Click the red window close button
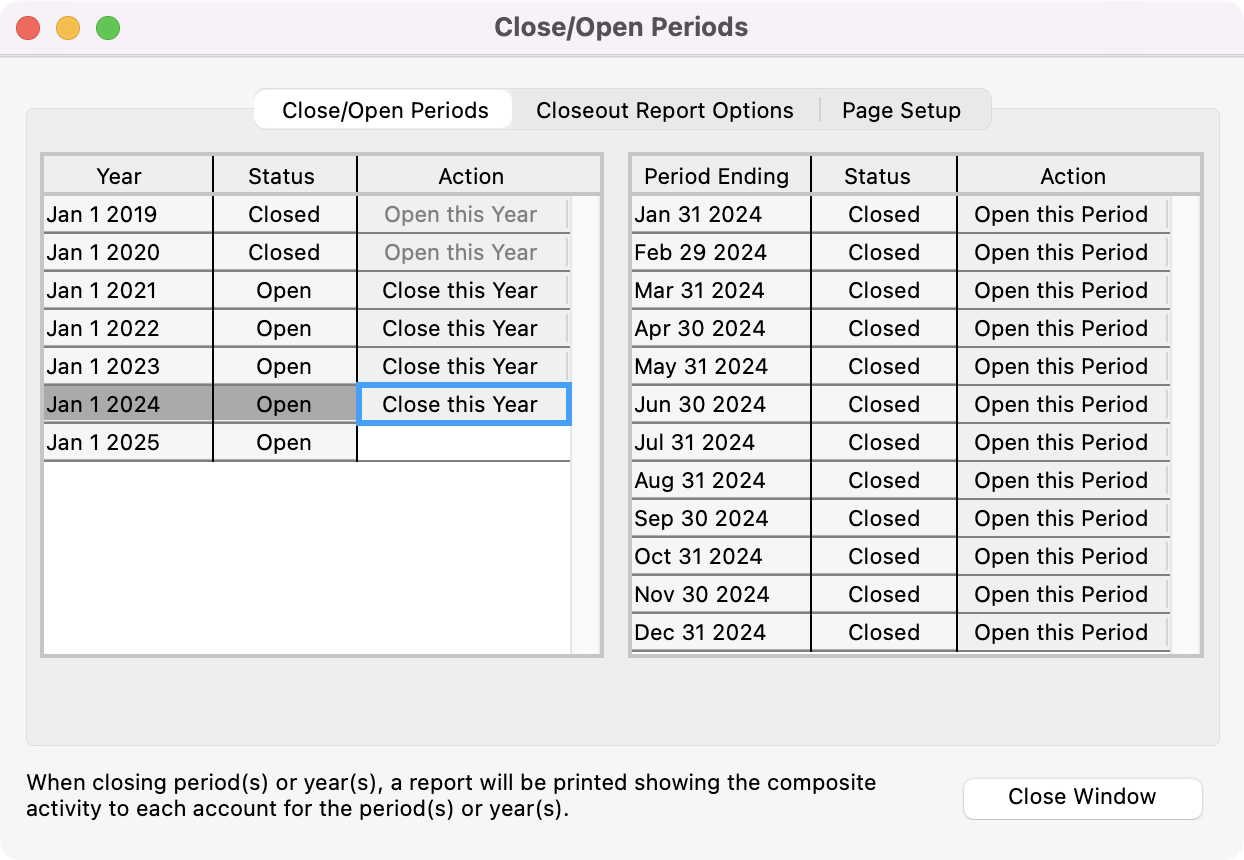Viewport: 1244px width, 860px height. pyautogui.click(x=28, y=28)
